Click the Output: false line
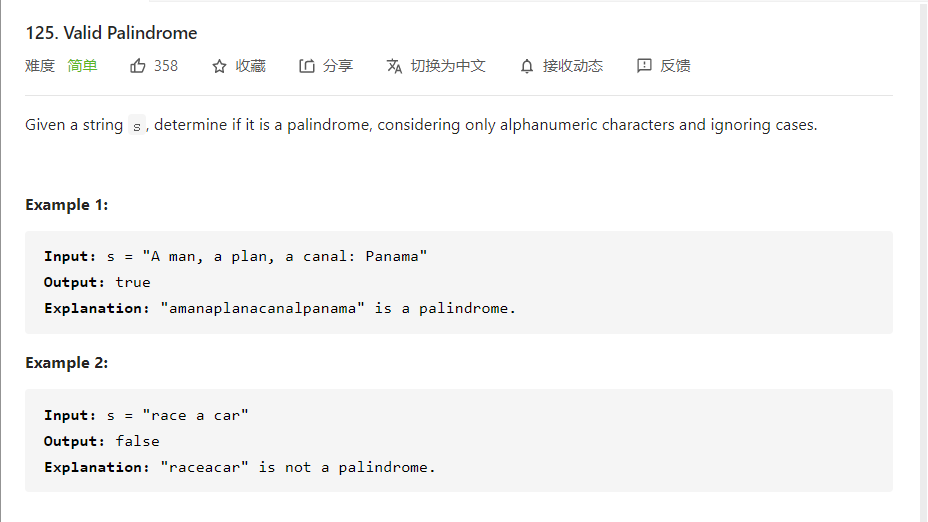Screen dimensions: 928x522 (x=102, y=441)
